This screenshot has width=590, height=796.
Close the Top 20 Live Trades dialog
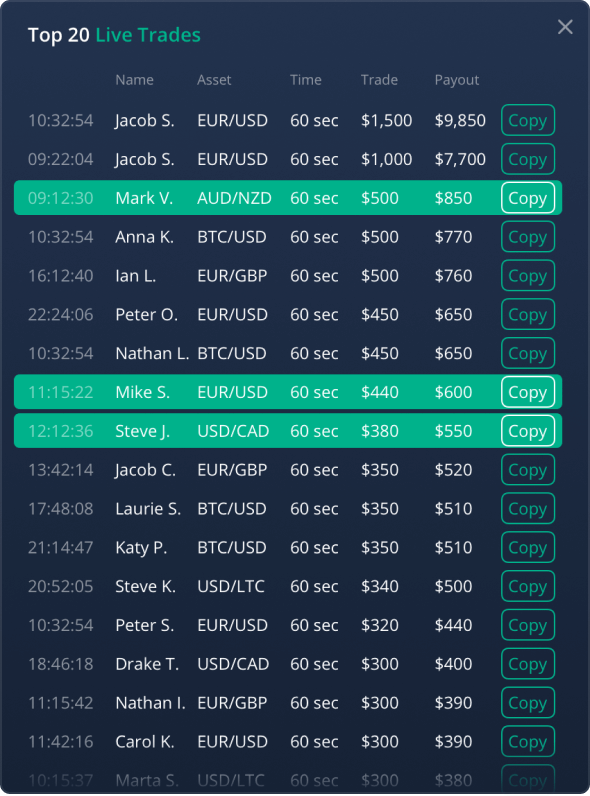point(565,27)
